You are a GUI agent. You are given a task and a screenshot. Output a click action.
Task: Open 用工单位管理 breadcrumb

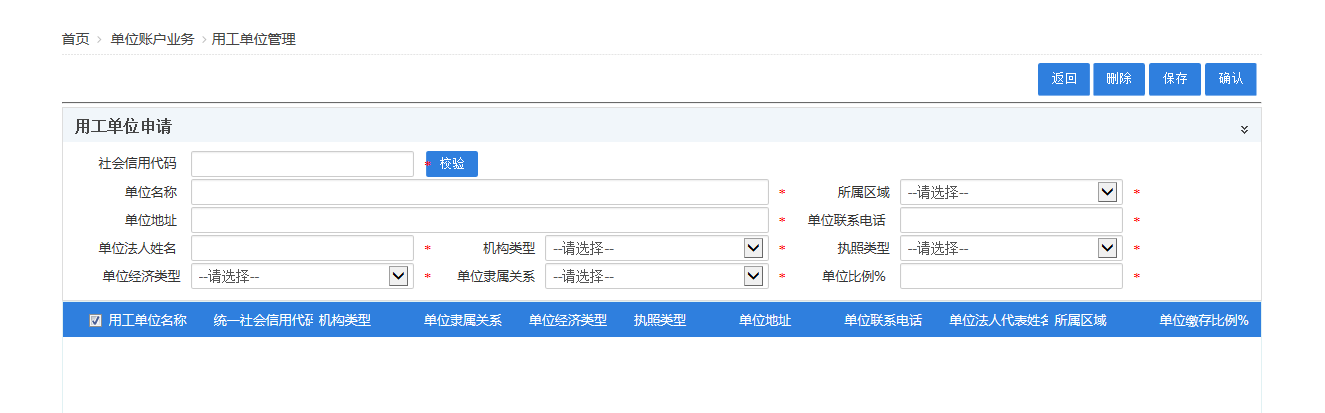point(254,39)
